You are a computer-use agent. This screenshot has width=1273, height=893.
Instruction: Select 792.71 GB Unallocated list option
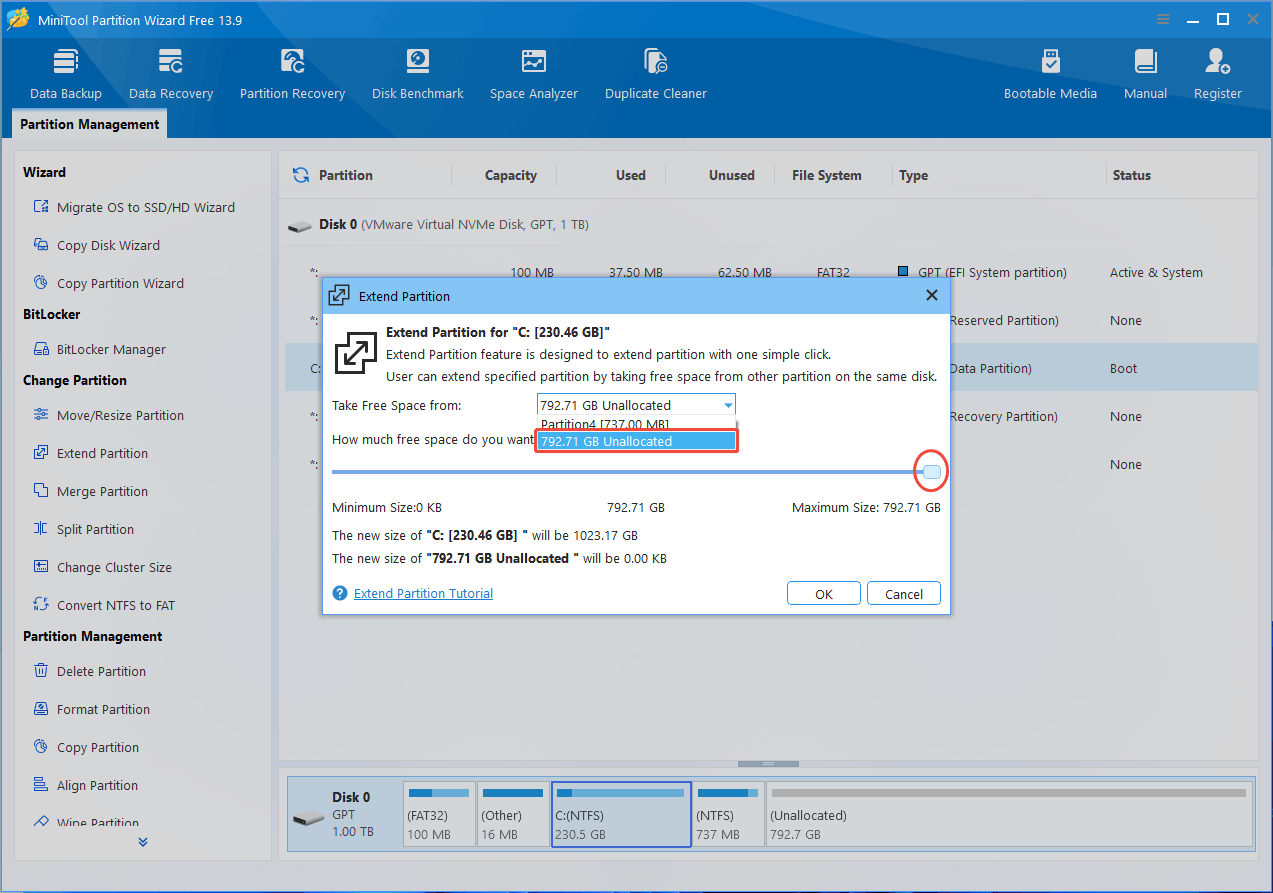click(x=636, y=441)
